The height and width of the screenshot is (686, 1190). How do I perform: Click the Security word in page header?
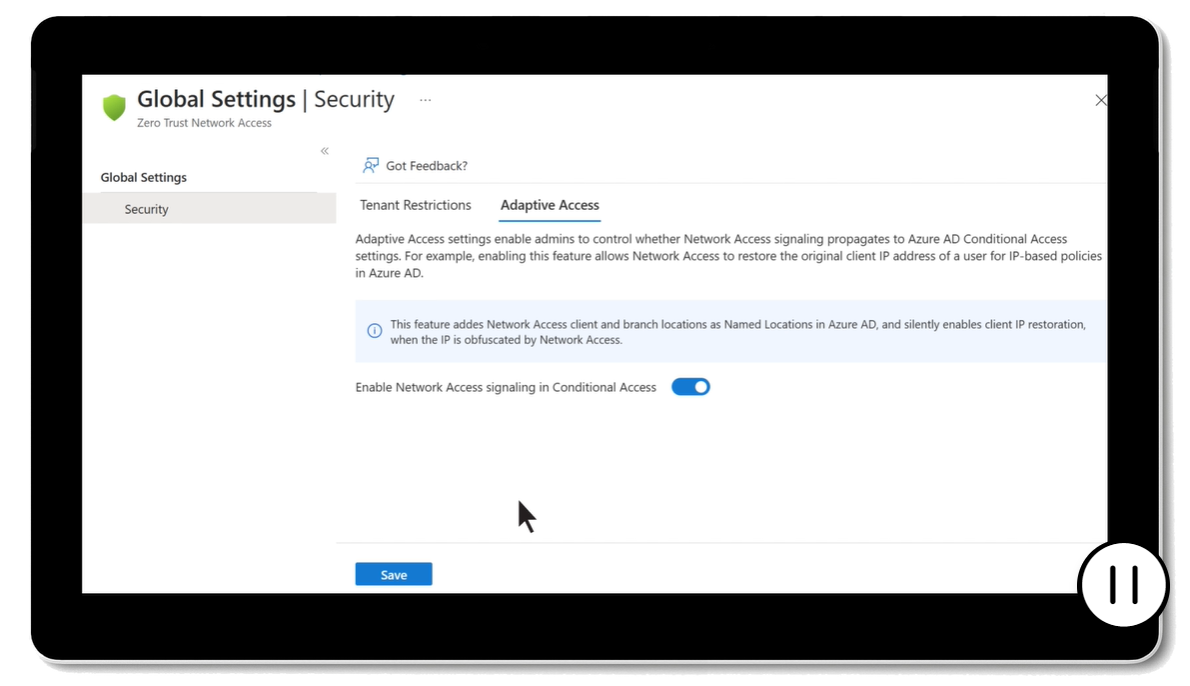coord(354,99)
